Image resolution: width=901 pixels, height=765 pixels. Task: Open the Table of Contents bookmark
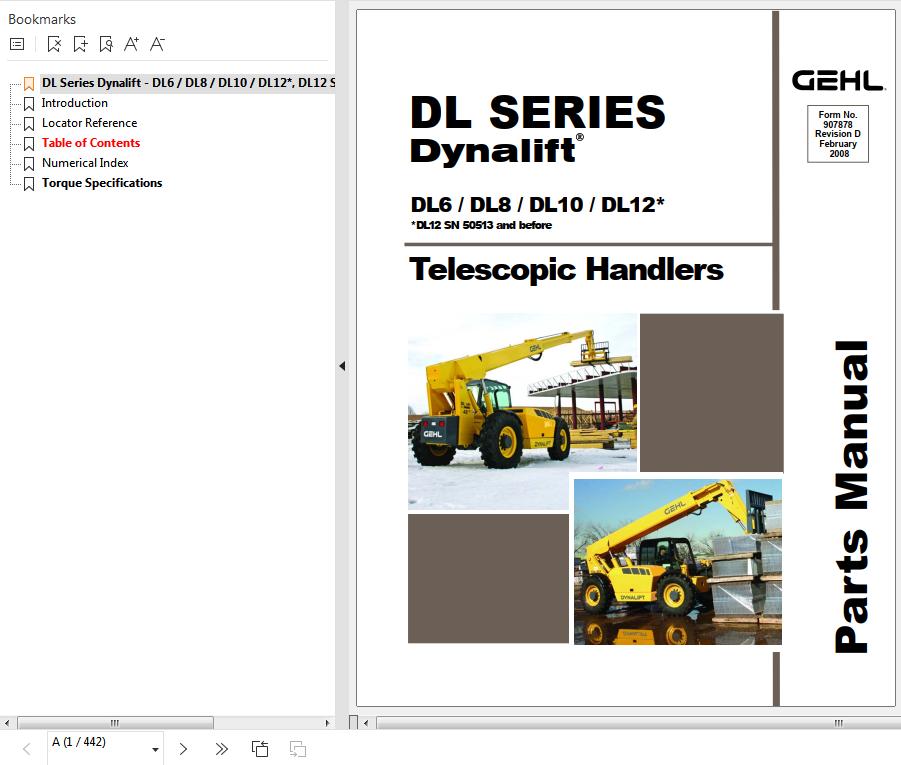tap(91, 143)
